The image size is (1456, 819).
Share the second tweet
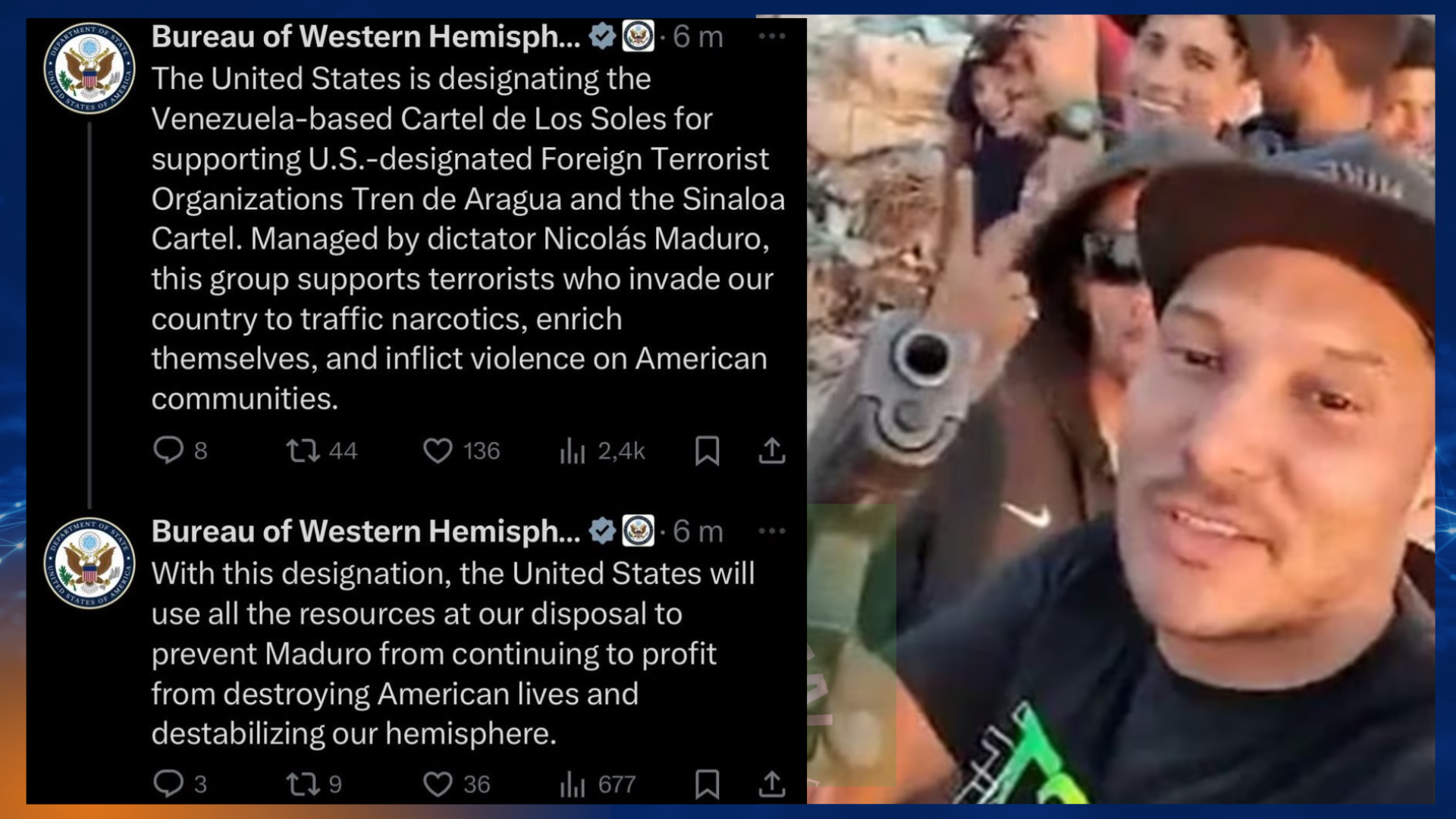(772, 783)
